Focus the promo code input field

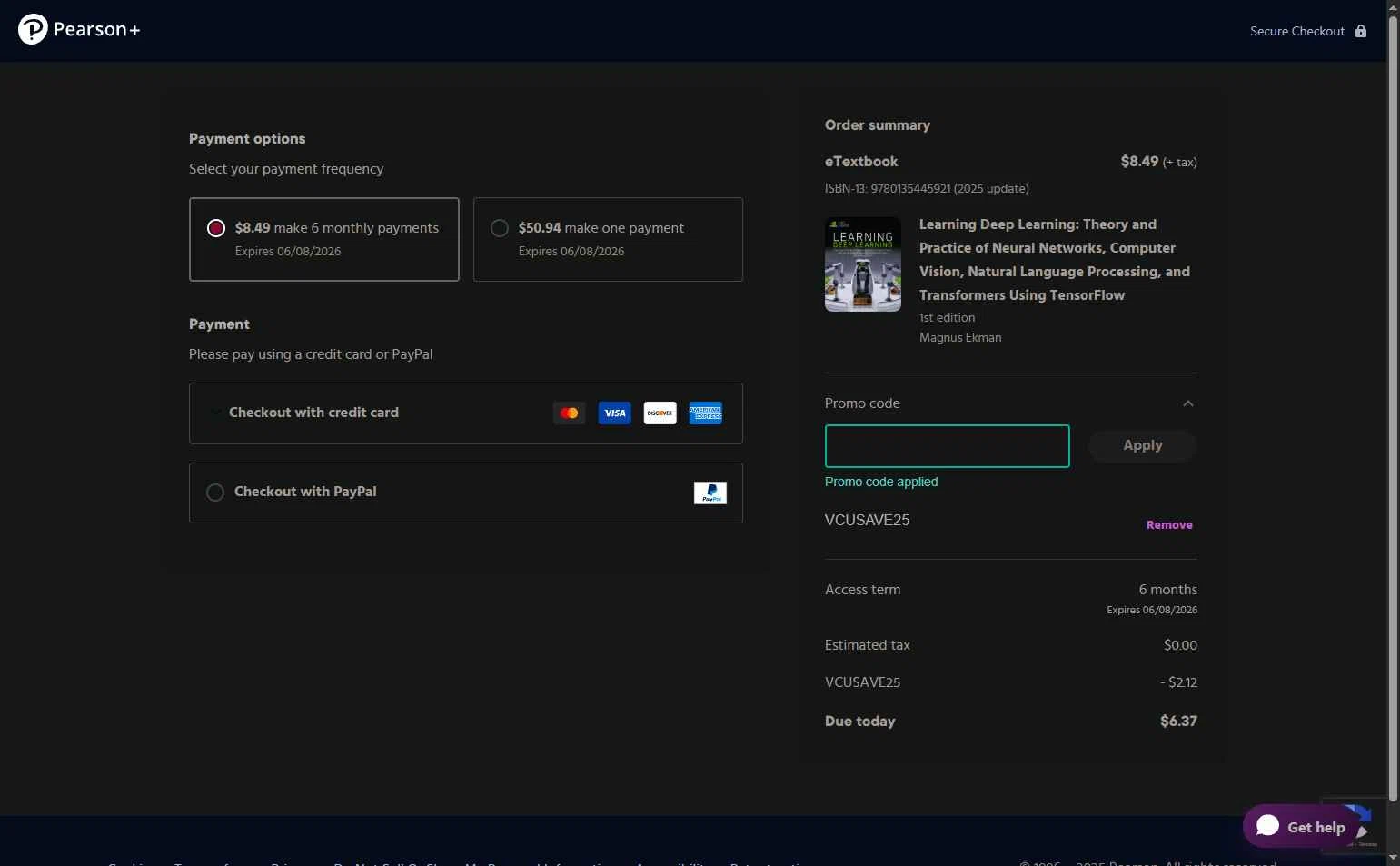(948, 446)
